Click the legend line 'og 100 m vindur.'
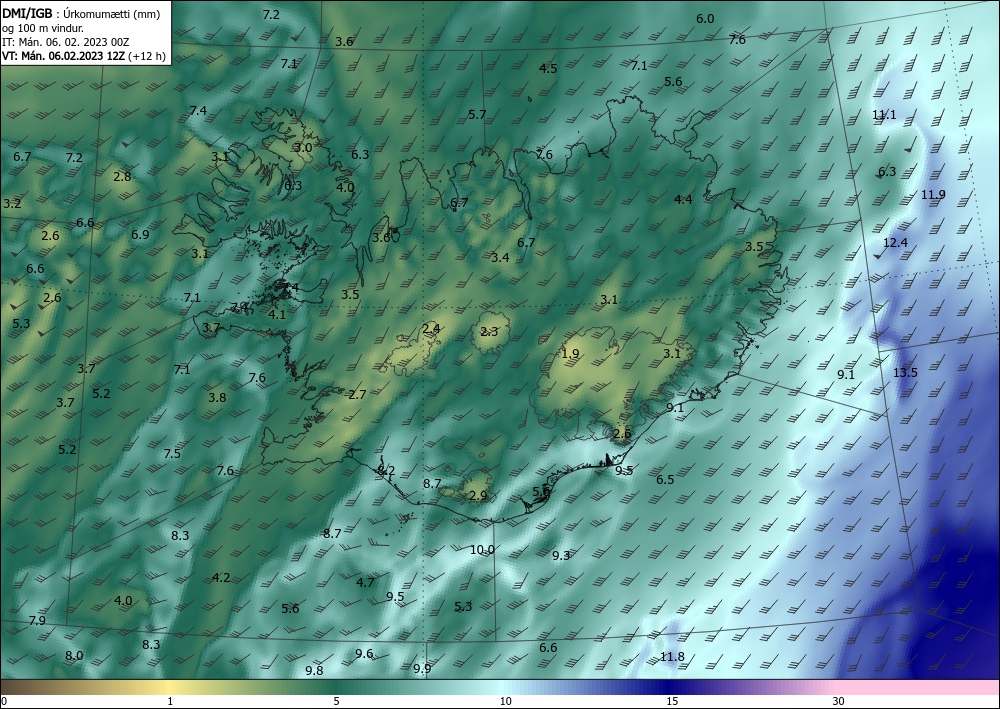 43,28
